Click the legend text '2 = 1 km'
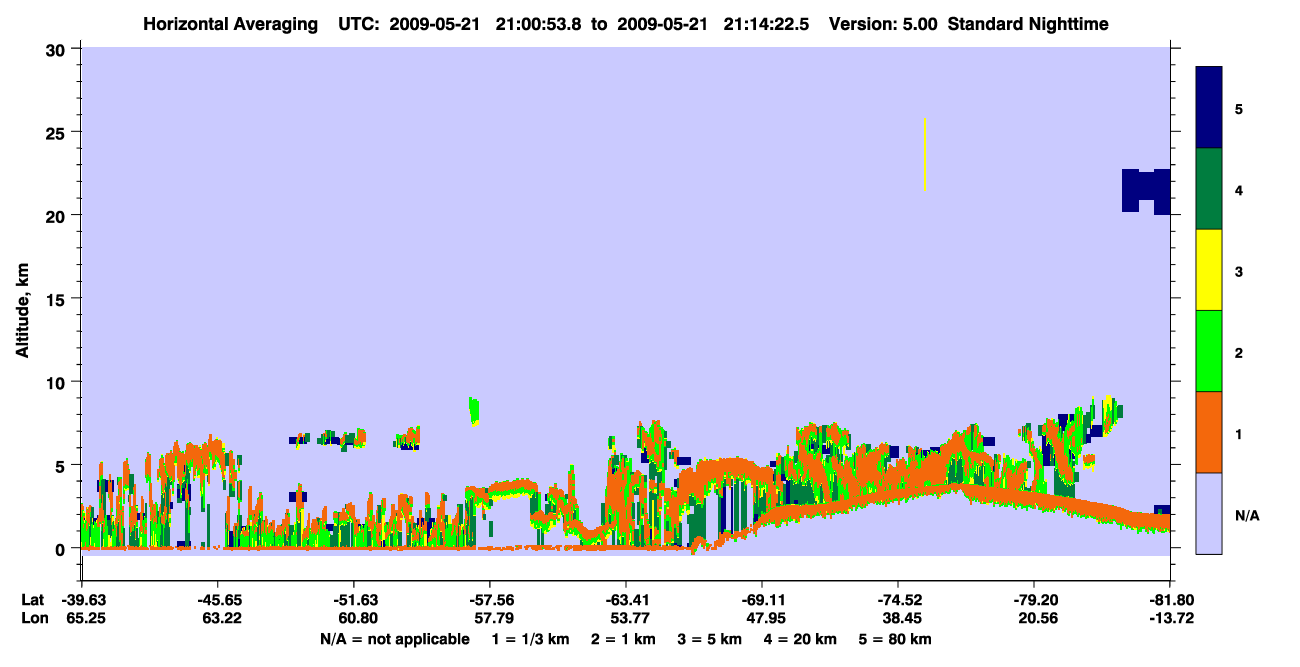 point(623,639)
